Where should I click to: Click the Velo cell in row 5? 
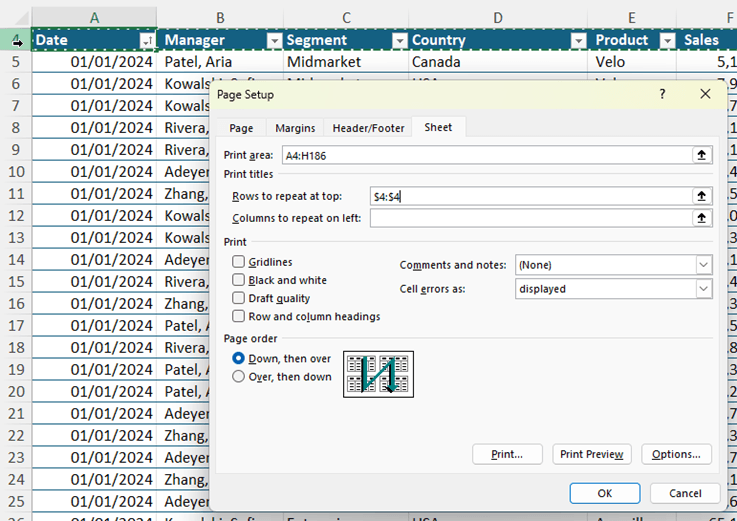[632, 62]
